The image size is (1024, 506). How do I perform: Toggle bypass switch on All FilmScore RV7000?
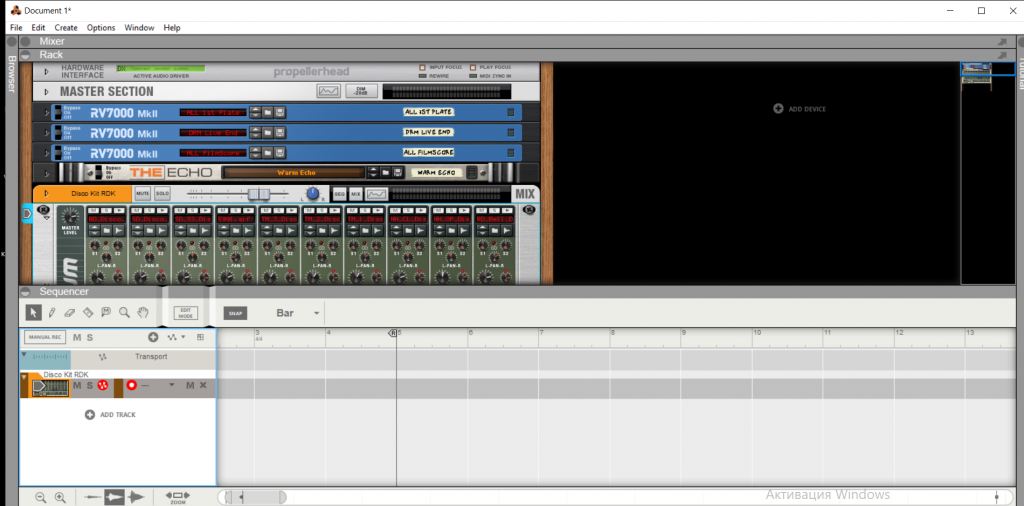pyautogui.click(x=57, y=153)
